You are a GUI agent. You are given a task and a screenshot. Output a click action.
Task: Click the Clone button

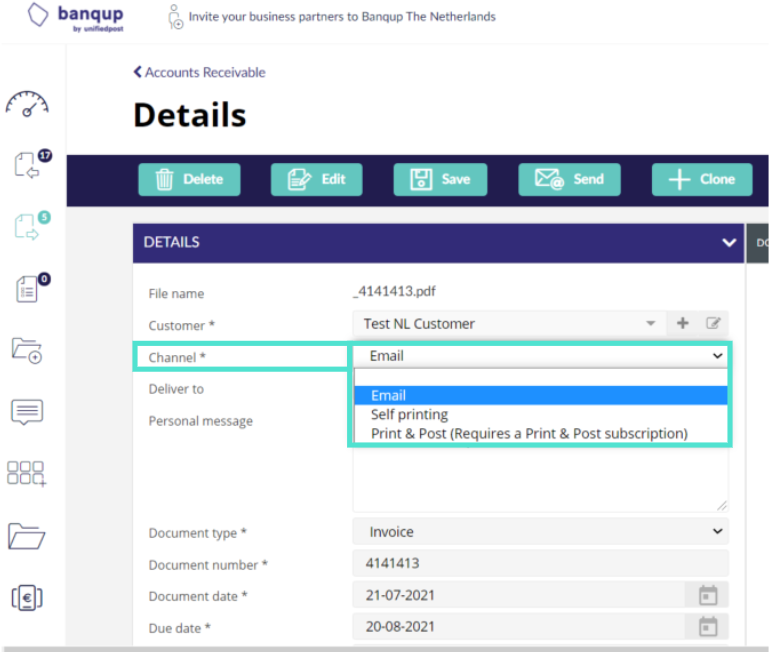702,180
